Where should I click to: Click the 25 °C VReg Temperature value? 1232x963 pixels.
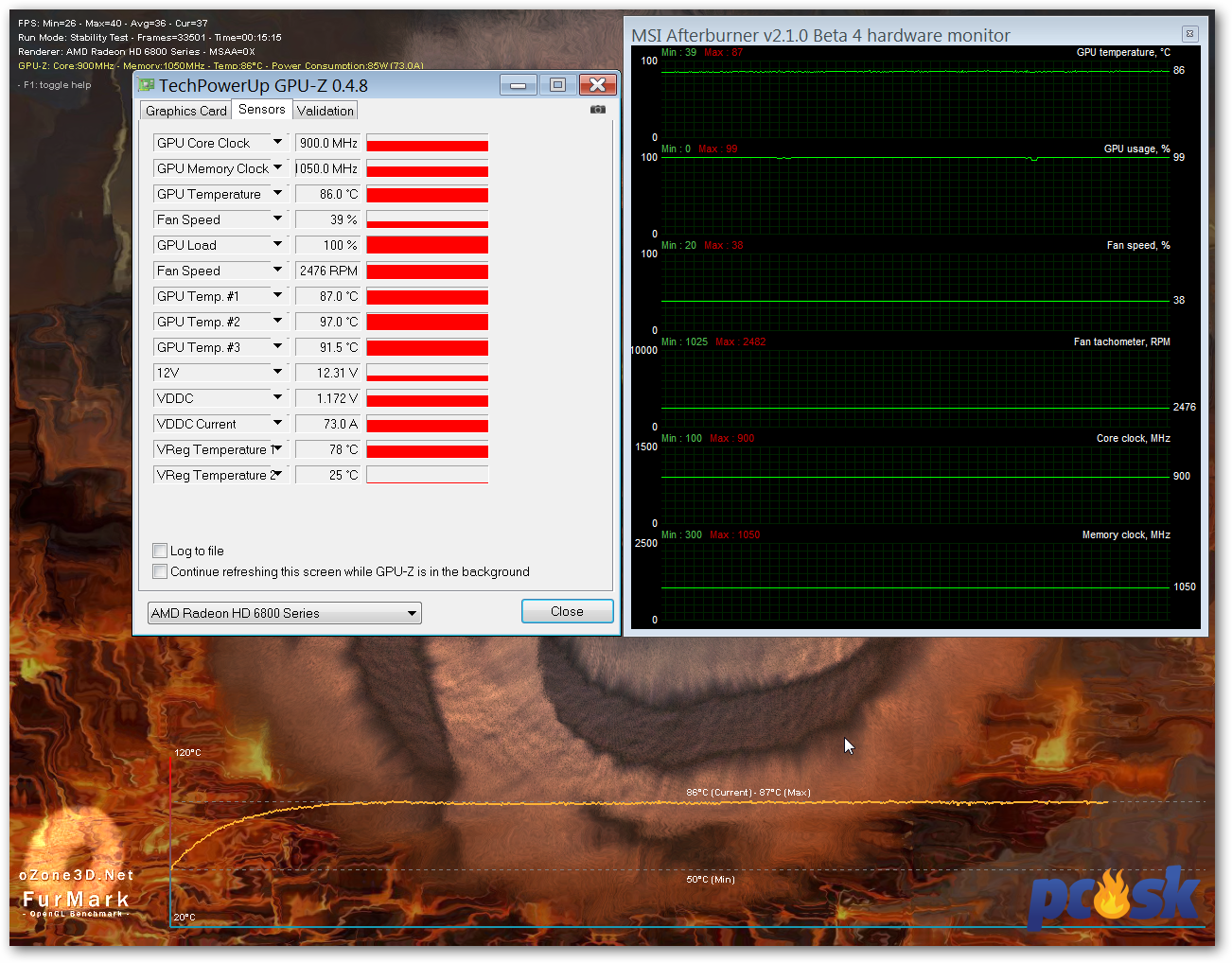328,475
